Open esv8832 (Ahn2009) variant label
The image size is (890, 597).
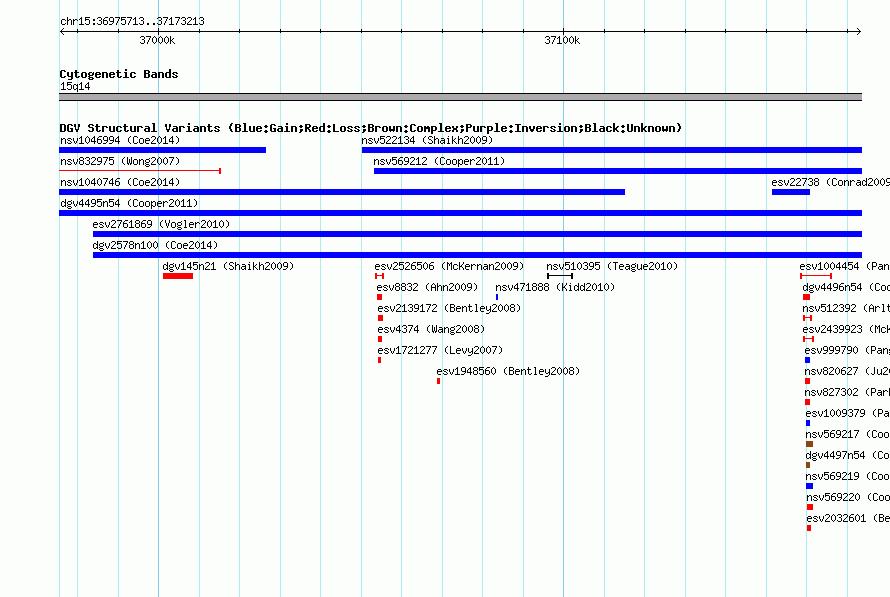(x=427, y=287)
